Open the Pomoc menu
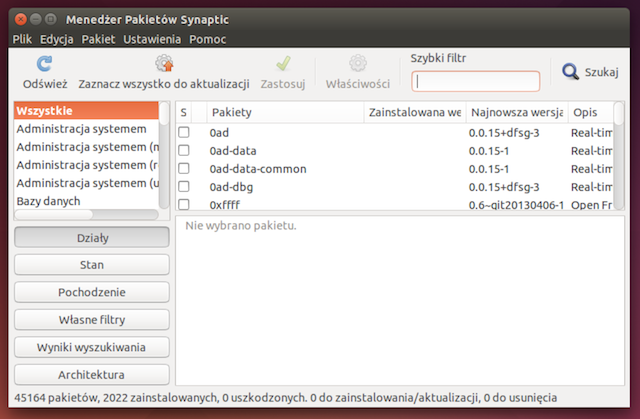The image size is (640, 419). [208, 39]
